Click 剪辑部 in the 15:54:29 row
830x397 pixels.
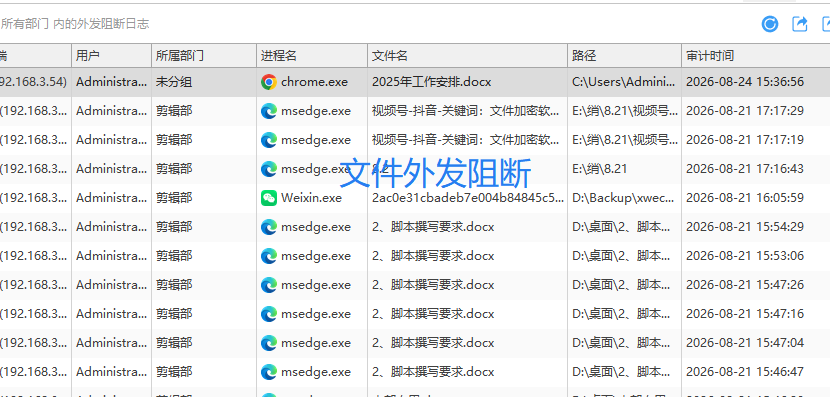(174, 227)
